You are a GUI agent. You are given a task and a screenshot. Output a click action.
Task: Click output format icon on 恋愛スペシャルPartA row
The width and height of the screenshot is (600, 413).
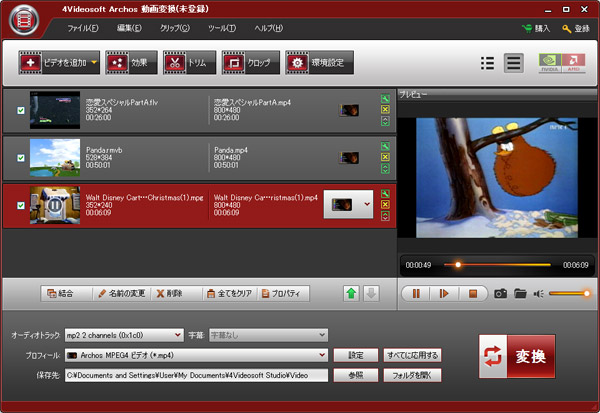coord(349,110)
